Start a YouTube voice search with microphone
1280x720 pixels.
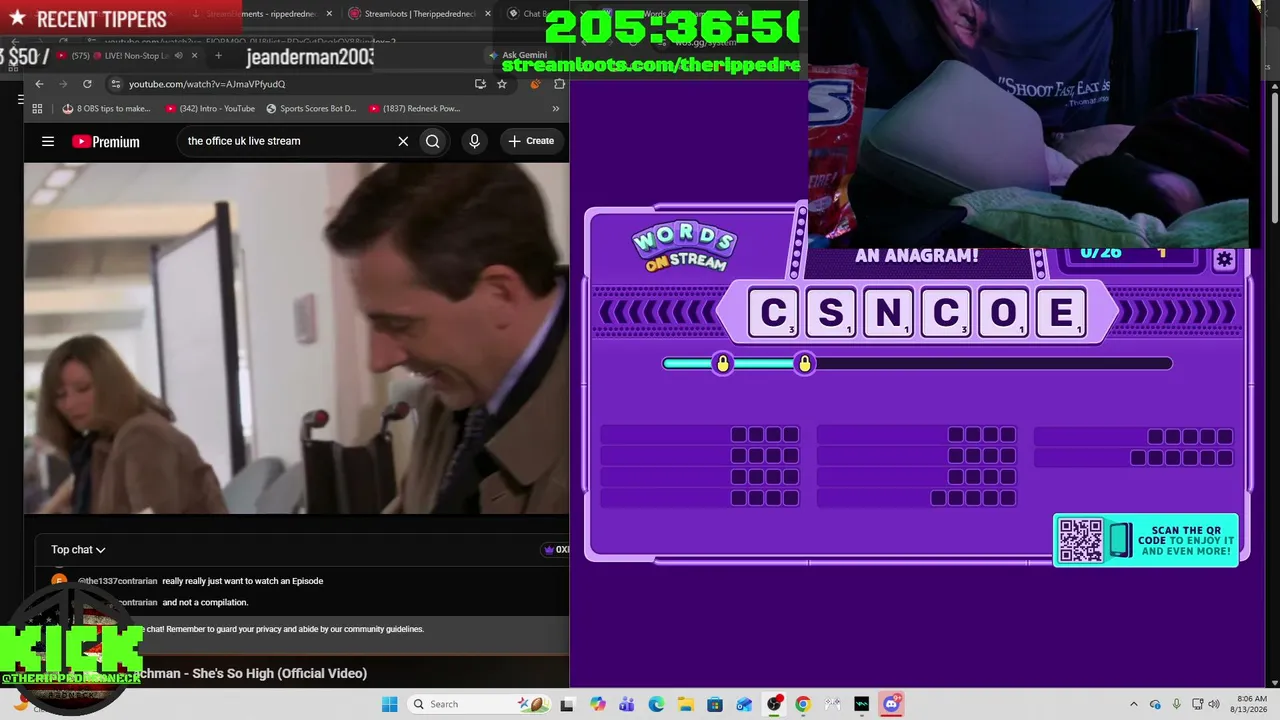[474, 141]
